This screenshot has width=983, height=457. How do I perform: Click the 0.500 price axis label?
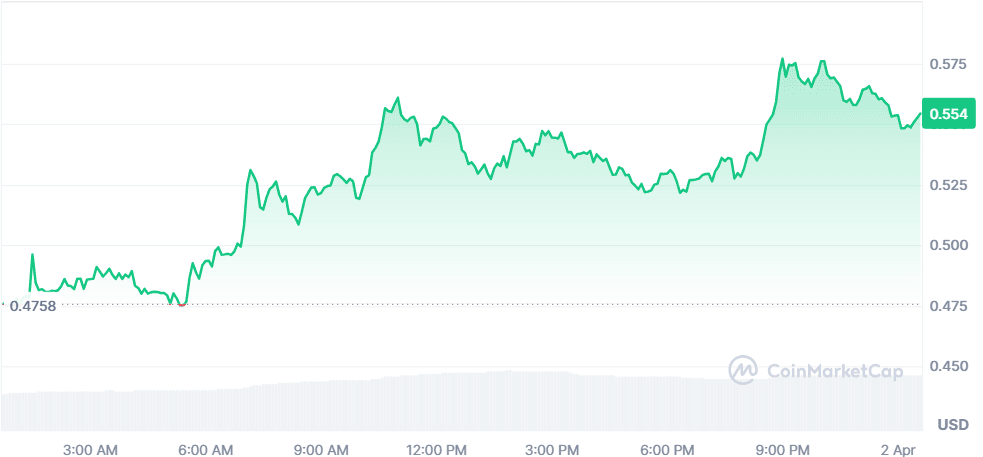tap(947, 246)
